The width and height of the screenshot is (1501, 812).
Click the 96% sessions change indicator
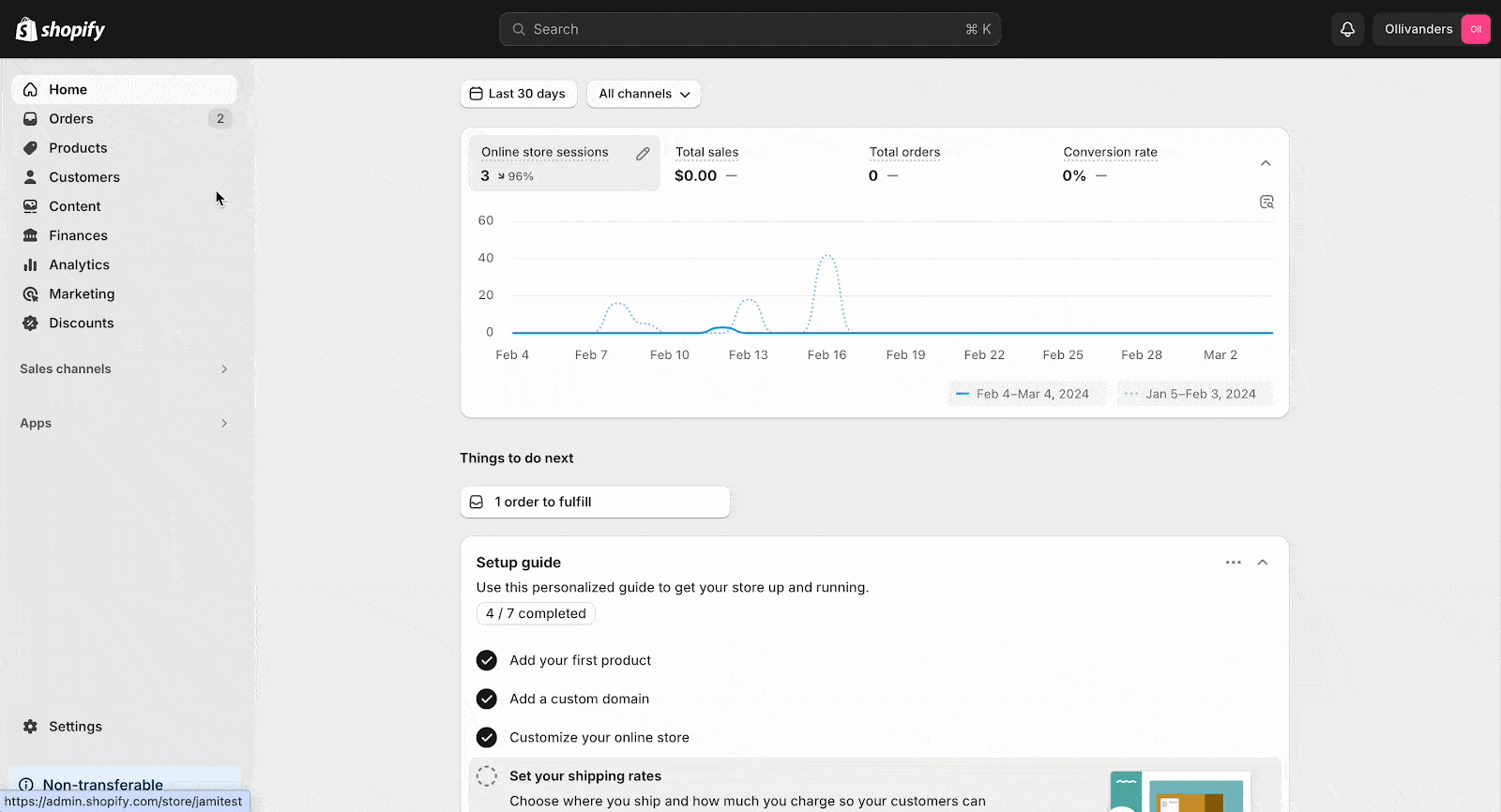(515, 176)
